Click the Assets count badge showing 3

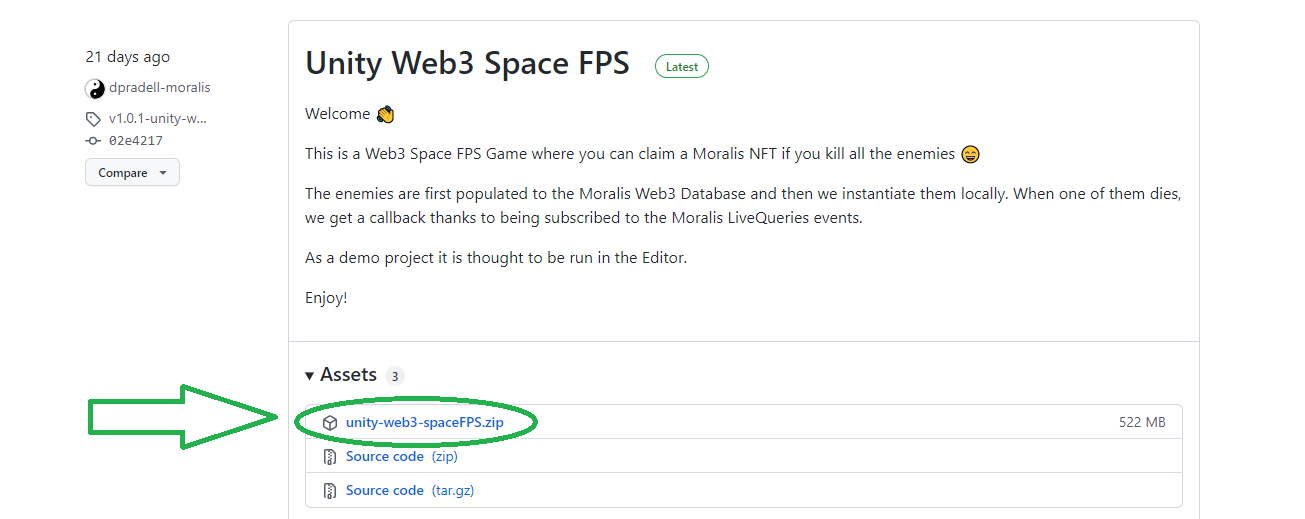[395, 377]
